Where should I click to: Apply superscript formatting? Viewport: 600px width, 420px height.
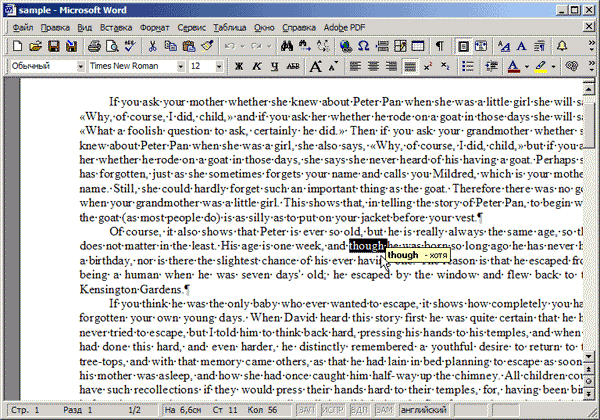click(428, 67)
